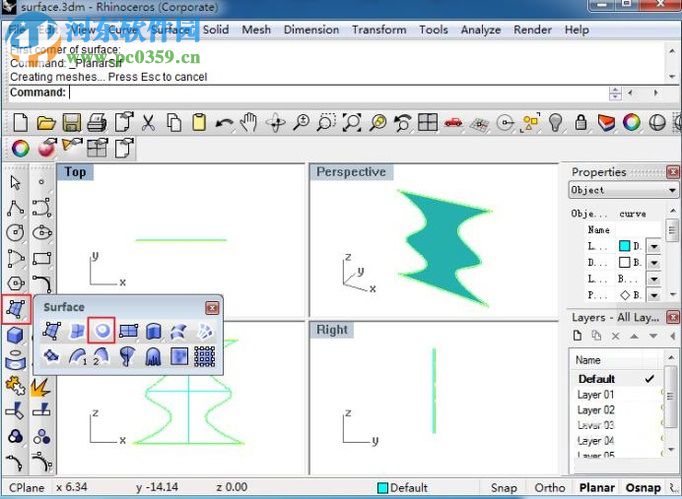Click the padlock lock icon
The height and width of the screenshot is (499, 682).
coord(581,122)
